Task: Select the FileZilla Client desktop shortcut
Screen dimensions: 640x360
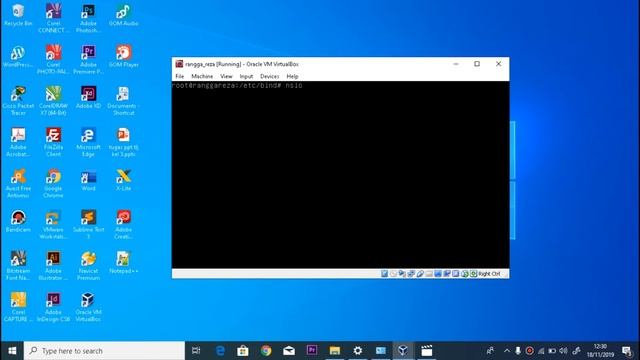Action: pyautogui.click(x=53, y=142)
